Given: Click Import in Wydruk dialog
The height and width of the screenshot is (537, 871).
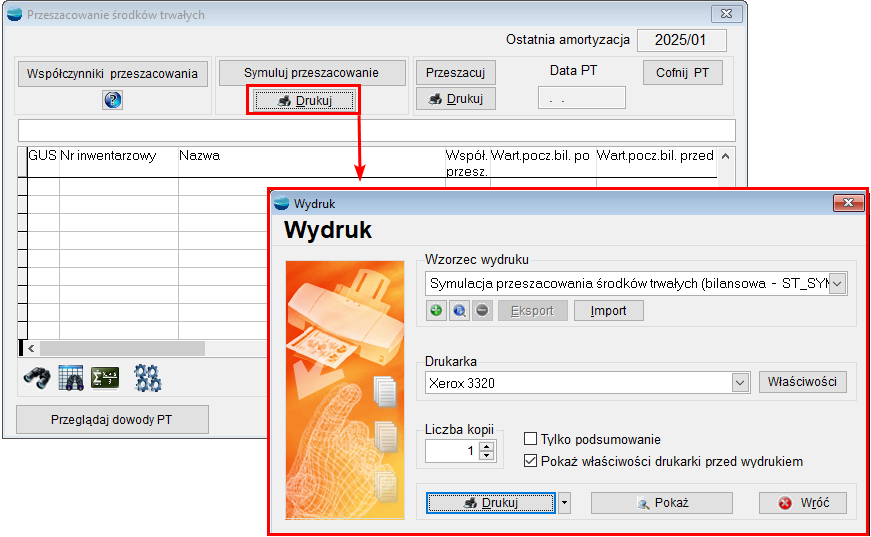Looking at the screenshot, I should [x=609, y=310].
